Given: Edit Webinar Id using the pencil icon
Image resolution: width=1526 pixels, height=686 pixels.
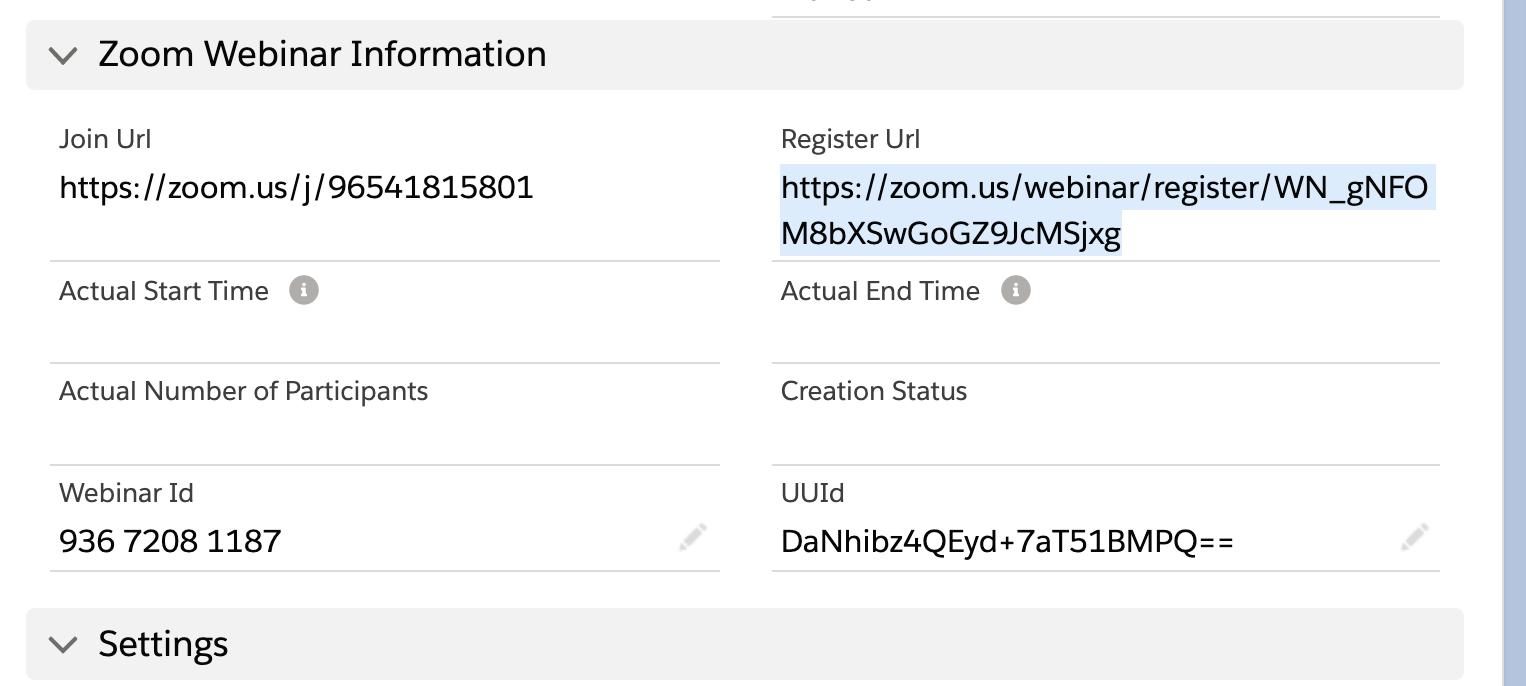Looking at the screenshot, I should click(693, 537).
